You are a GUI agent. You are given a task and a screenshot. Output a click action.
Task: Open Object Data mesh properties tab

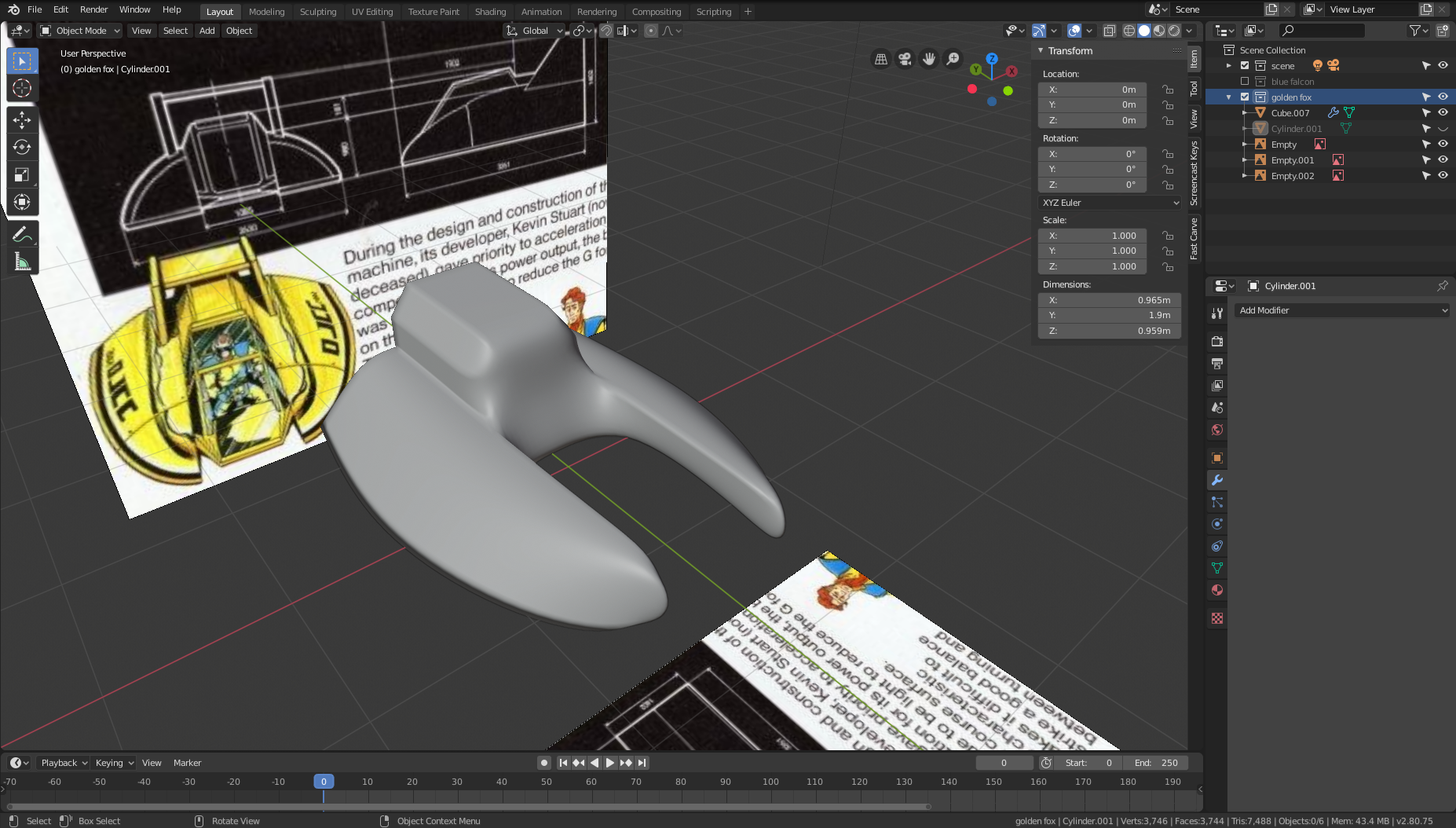(x=1217, y=568)
